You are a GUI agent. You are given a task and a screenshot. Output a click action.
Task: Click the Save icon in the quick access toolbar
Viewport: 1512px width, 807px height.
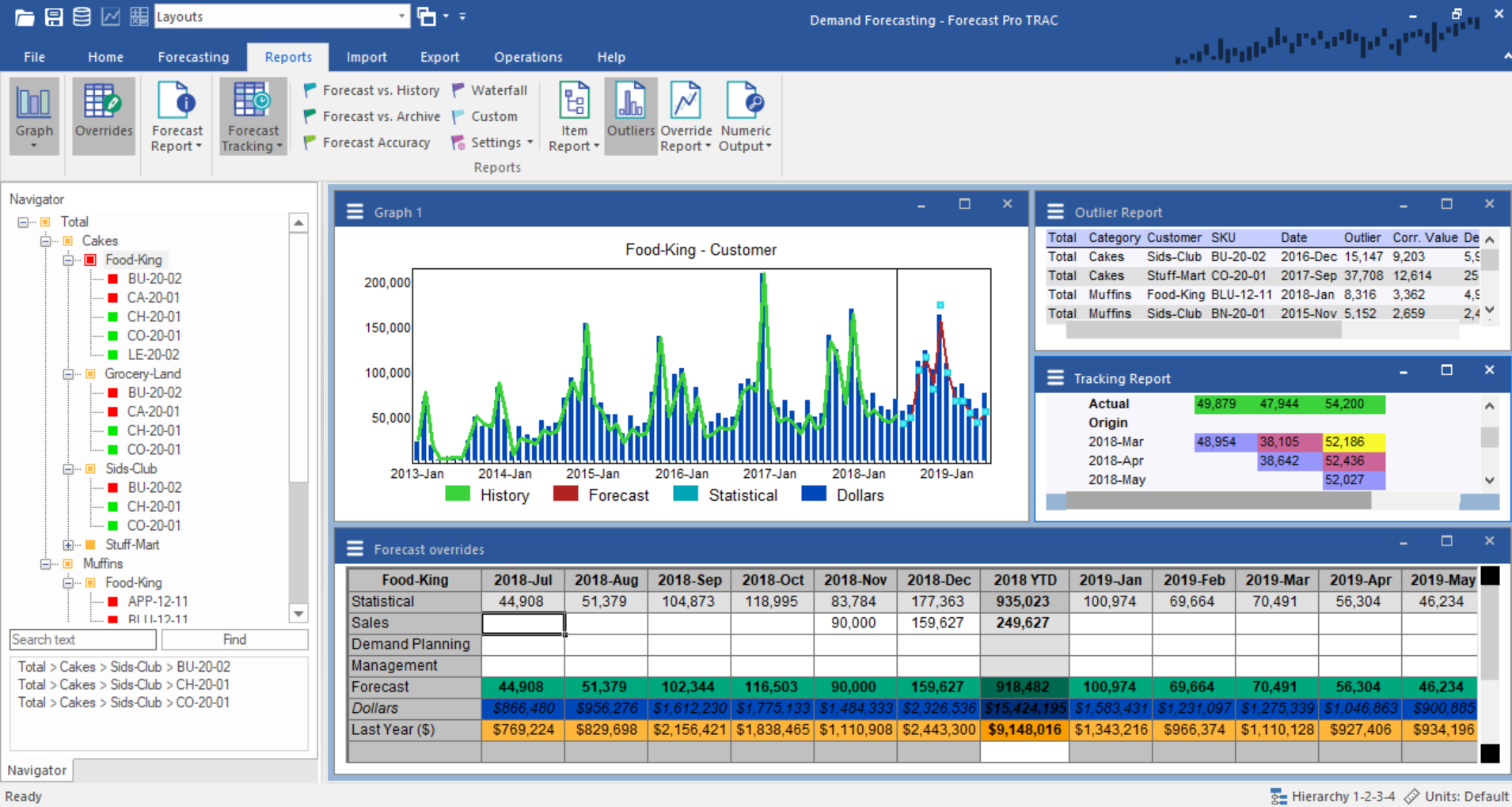click(x=53, y=16)
